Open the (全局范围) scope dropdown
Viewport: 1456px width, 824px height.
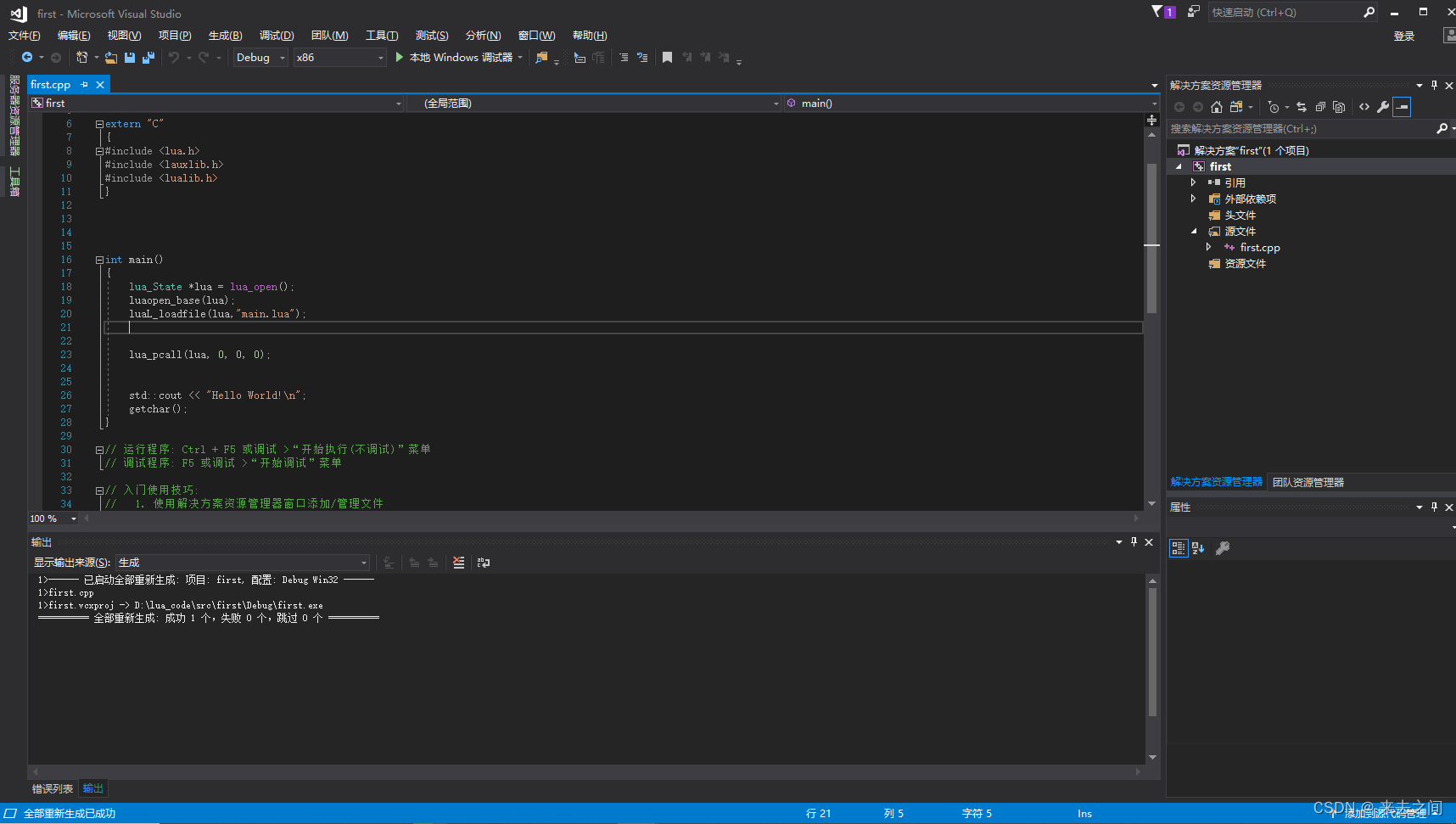[594, 104]
